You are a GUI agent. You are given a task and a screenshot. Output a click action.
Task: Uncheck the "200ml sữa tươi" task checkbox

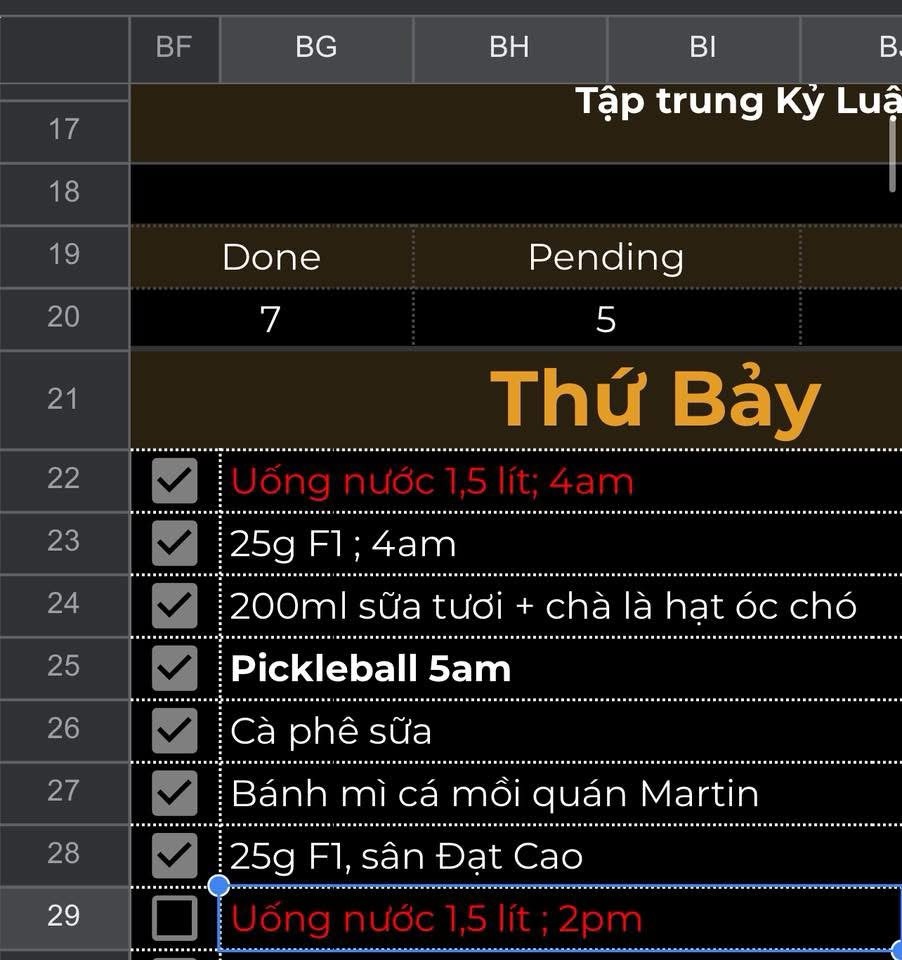tap(175, 606)
